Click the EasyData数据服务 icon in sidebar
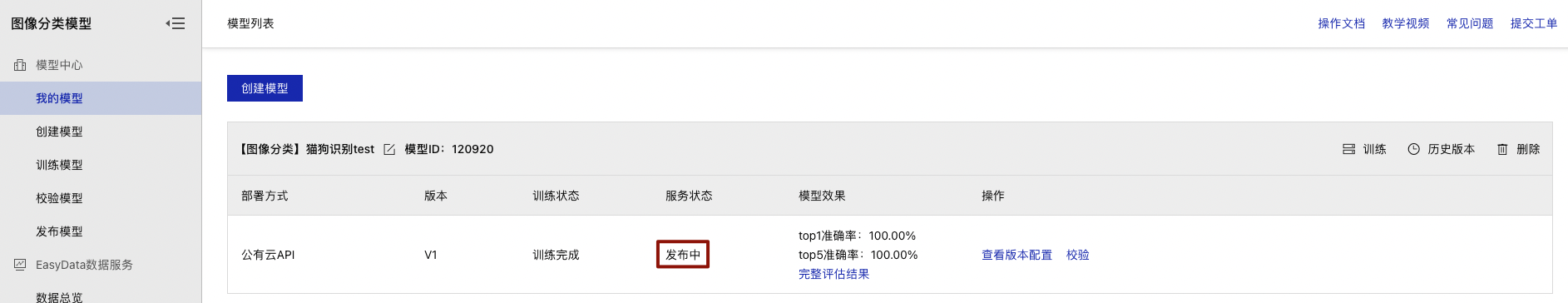The width and height of the screenshot is (1568, 303). pos(20,265)
